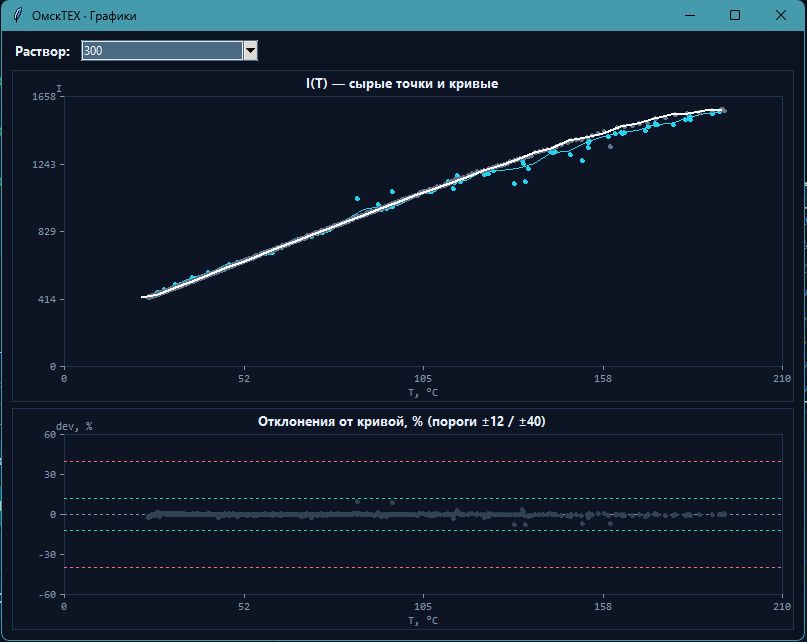Click the chart title "I(T) — сырые точки и кривые"

click(402, 83)
